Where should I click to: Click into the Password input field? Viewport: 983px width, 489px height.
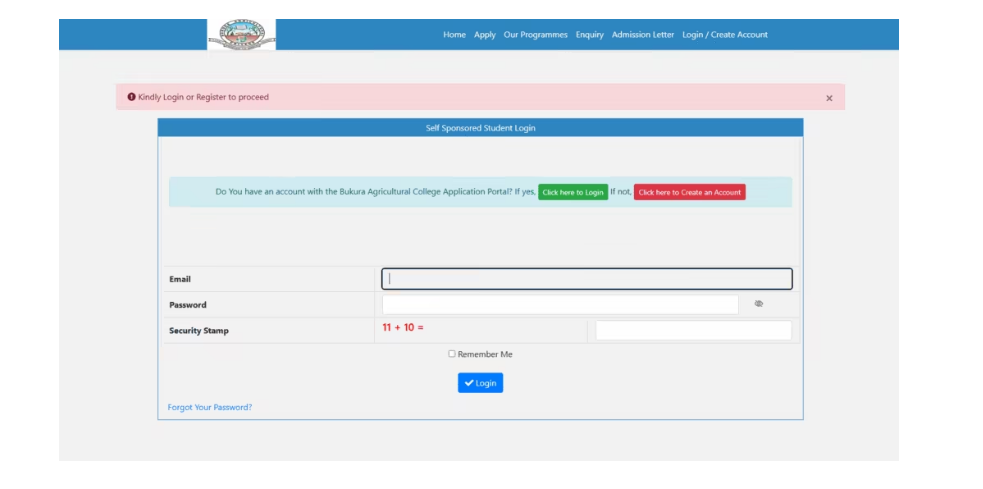[560, 305]
